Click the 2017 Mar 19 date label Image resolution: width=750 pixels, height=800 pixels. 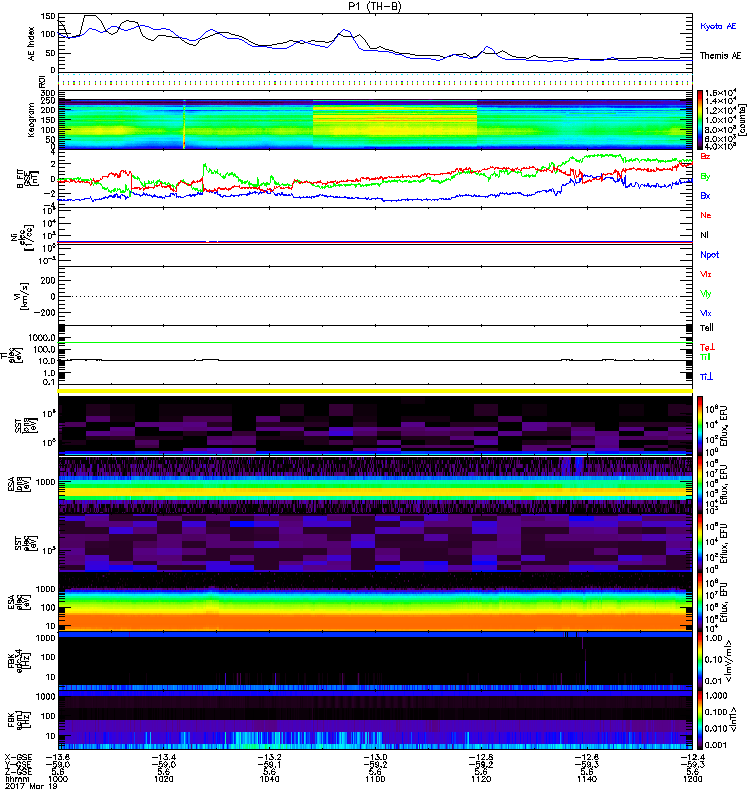[31, 786]
